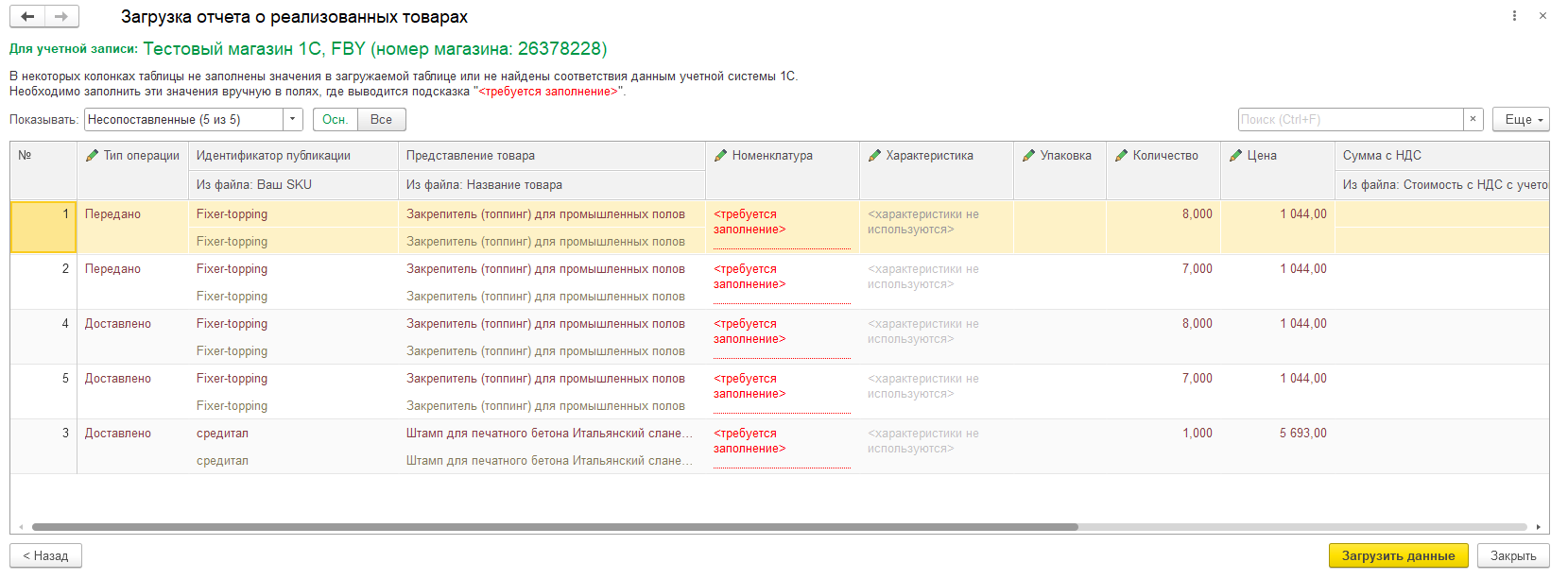This screenshot has width=1568, height=579.
Task: Click pencil icon in Характеристика column header
Action: (874, 156)
